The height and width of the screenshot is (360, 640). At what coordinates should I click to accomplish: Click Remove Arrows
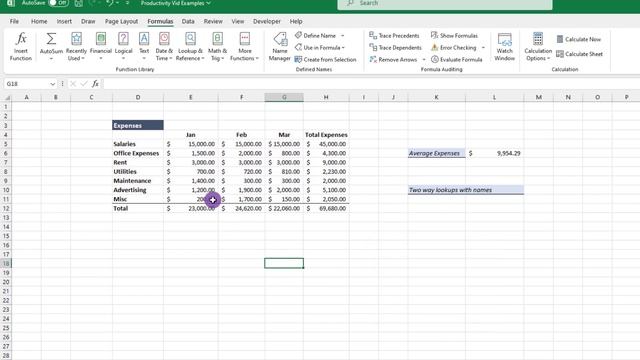point(393,60)
